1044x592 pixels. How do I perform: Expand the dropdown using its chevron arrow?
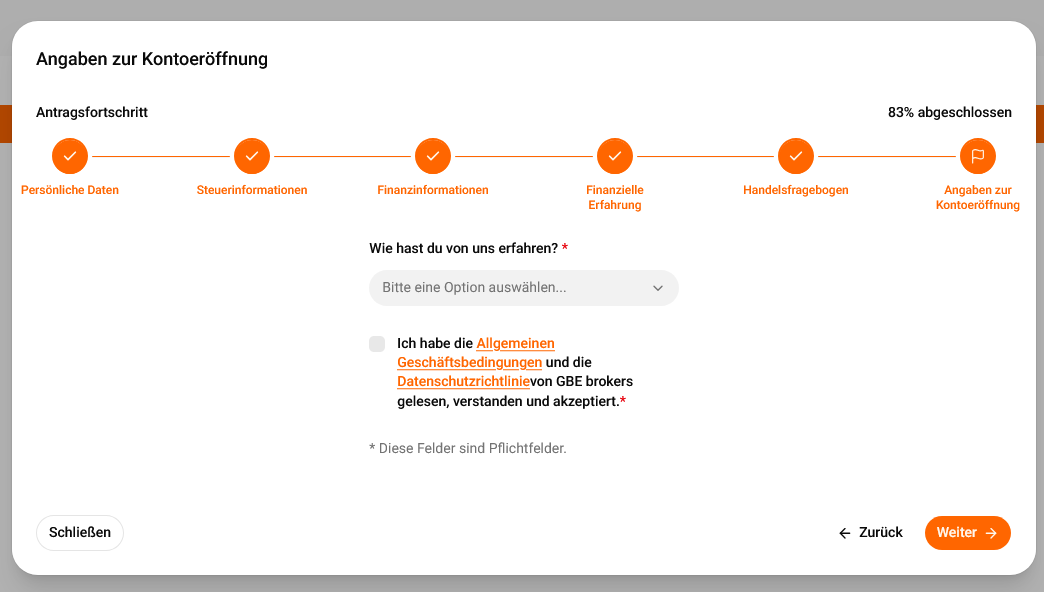tap(658, 288)
